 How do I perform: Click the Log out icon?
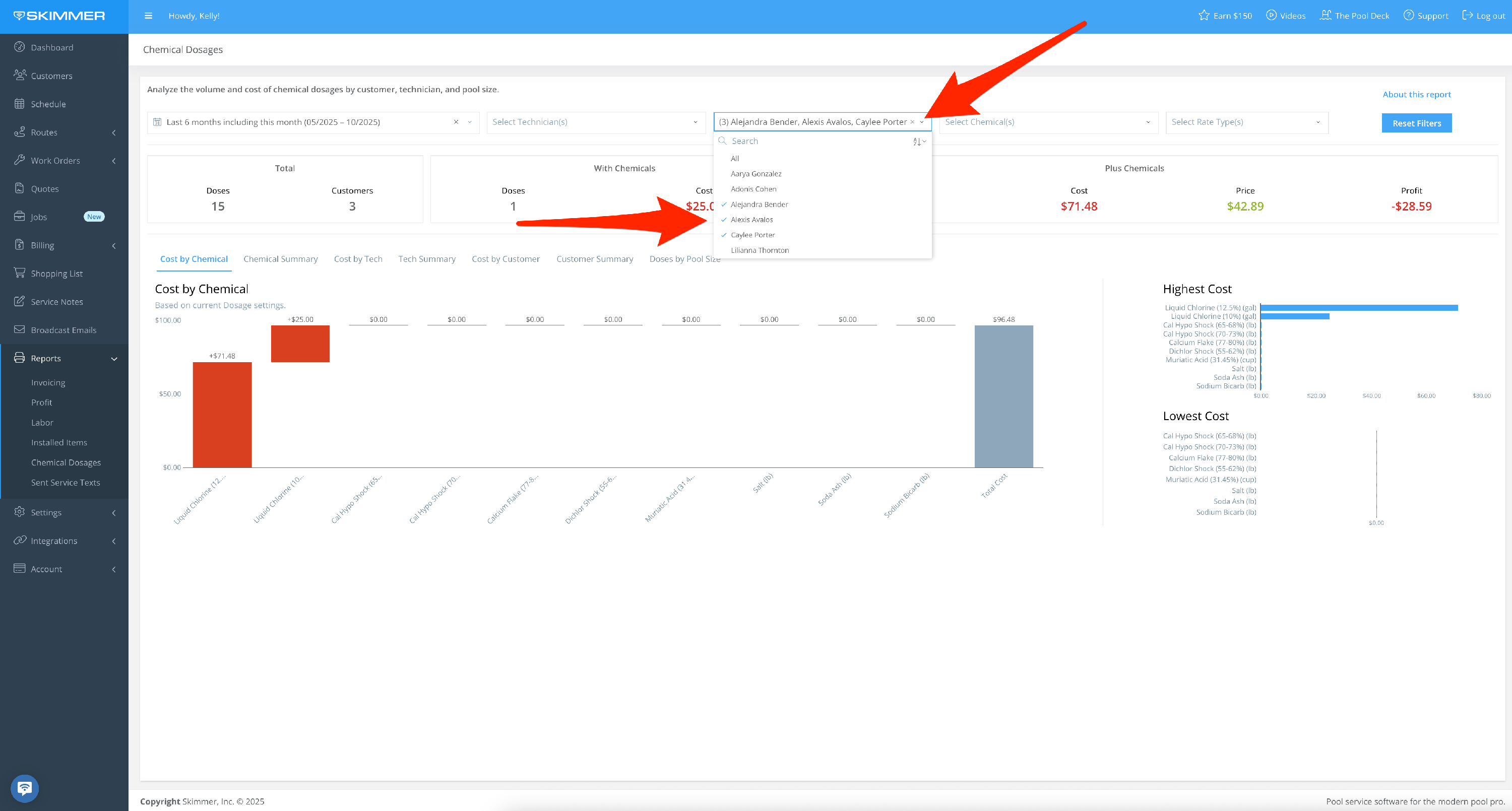1467,15
